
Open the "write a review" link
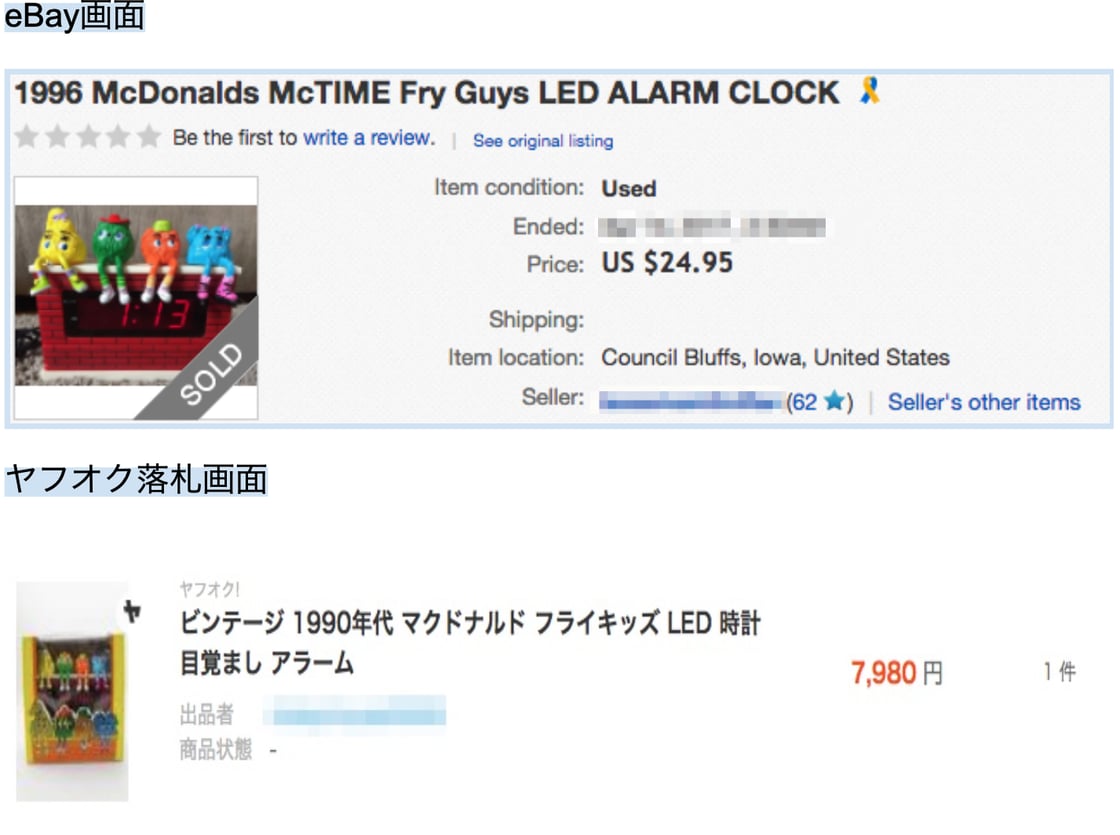[x=369, y=138]
